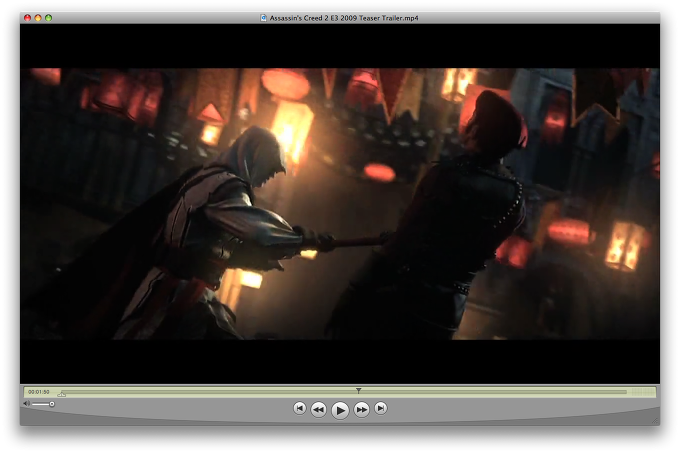680x453 pixels.
Task: Click the timeline scrub bar
Action: click(345, 392)
